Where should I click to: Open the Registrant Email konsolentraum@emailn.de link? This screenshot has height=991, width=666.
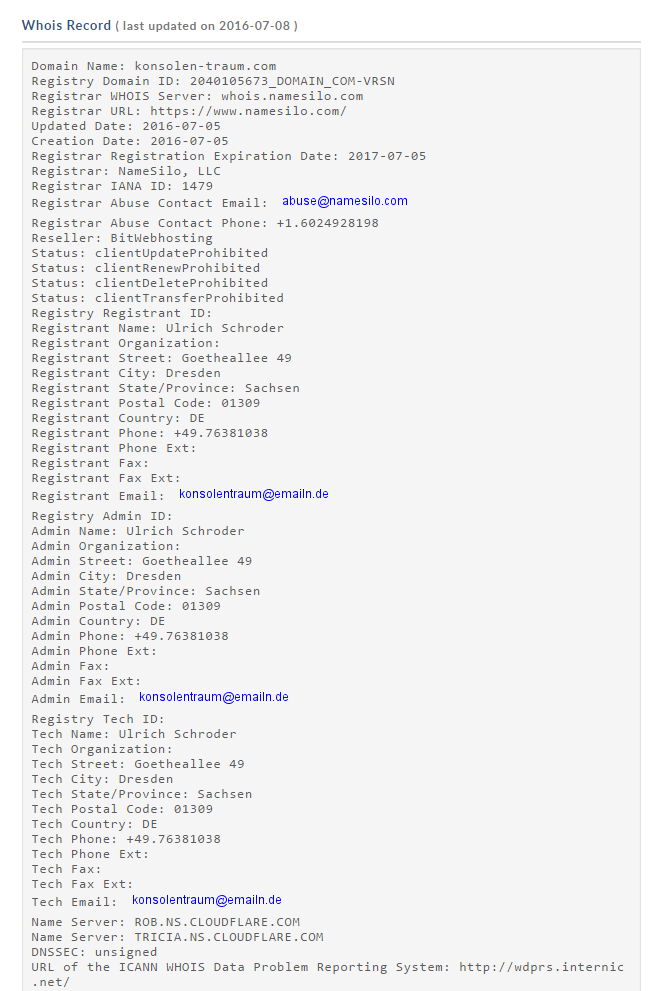[x=253, y=494]
